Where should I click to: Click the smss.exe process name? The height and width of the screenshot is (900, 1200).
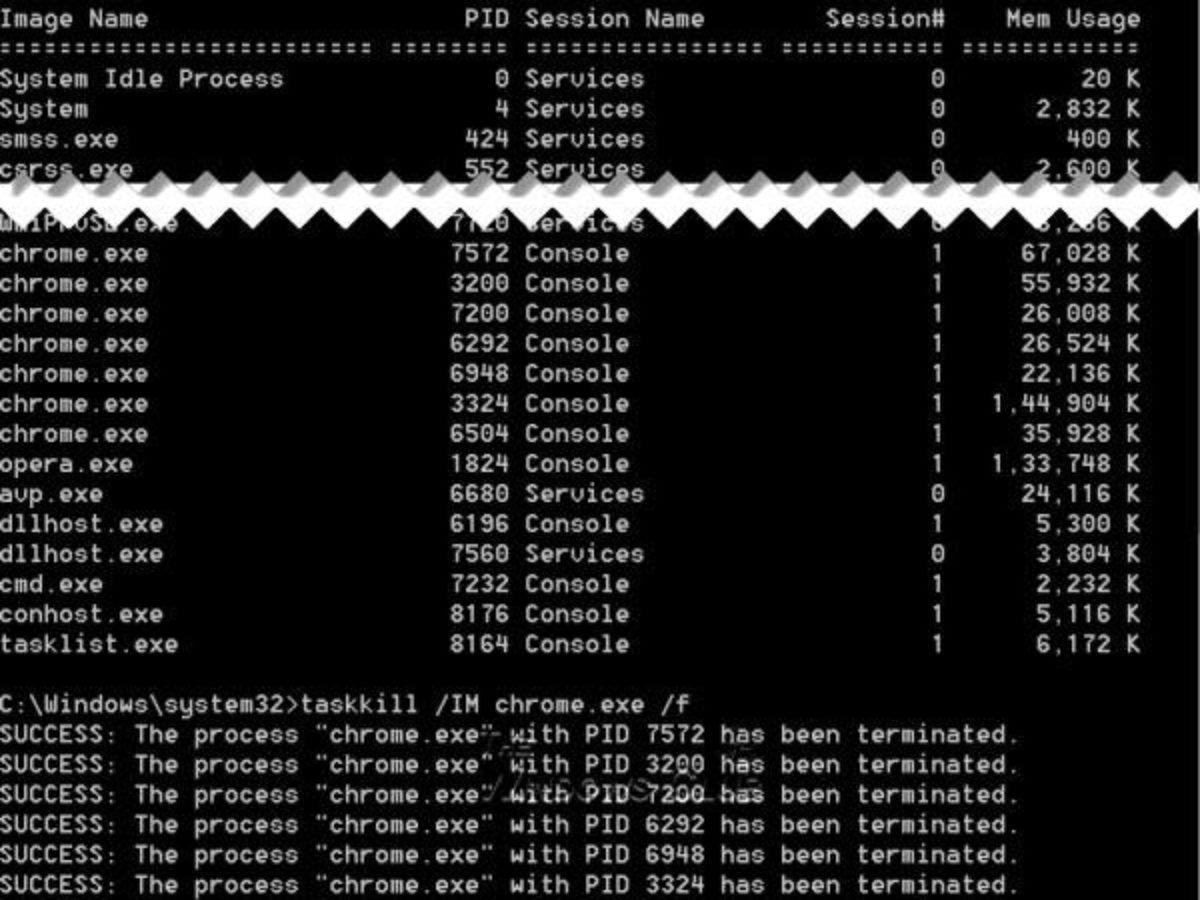coord(59,139)
